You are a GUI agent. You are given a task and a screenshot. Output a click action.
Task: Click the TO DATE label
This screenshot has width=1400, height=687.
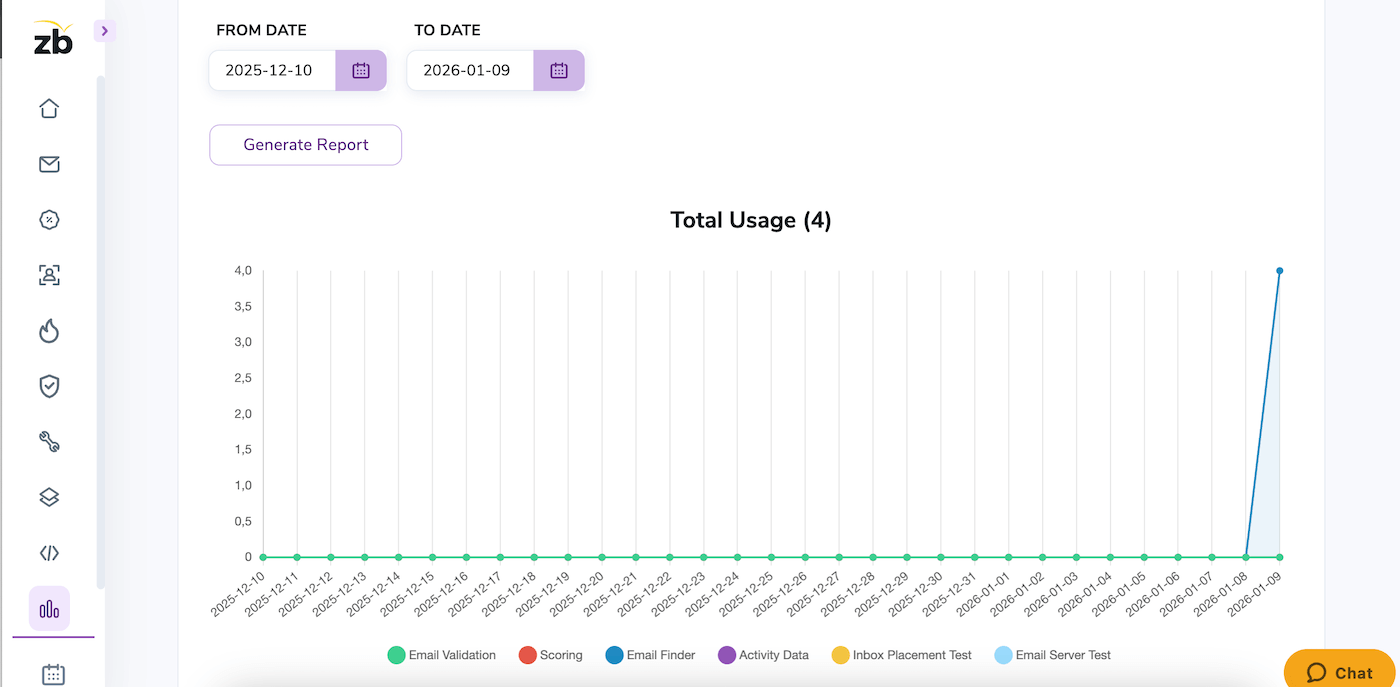coord(448,30)
